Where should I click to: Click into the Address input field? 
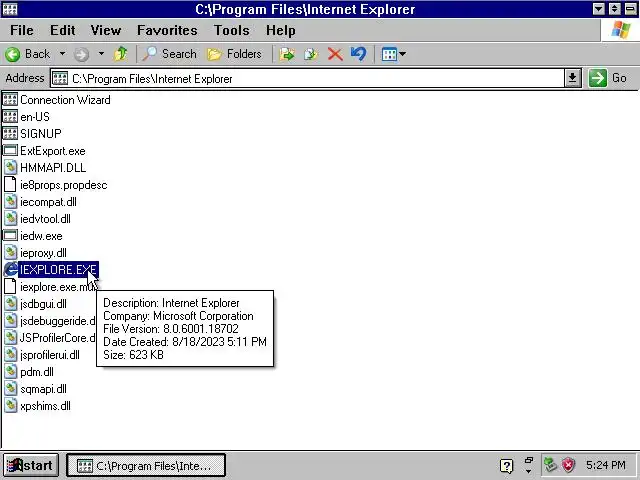pos(307,78)
